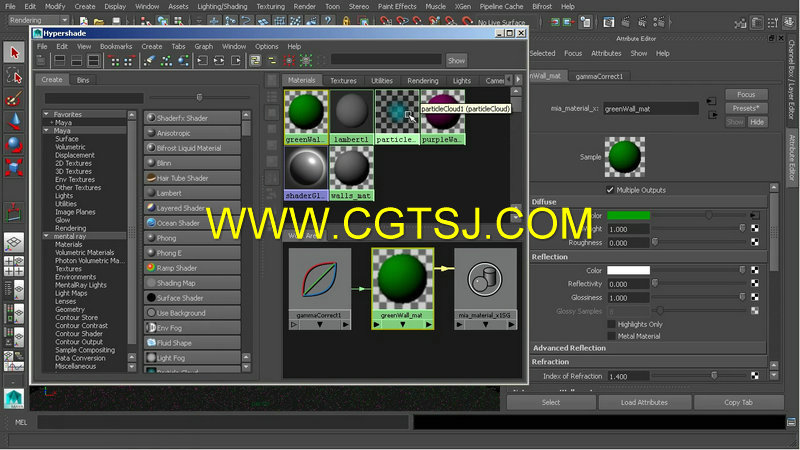This screenshot has width=800, height=450.
Task: Click the Shaderfx Shader icon
Action: pyautogui.click(x=152, y=118)
